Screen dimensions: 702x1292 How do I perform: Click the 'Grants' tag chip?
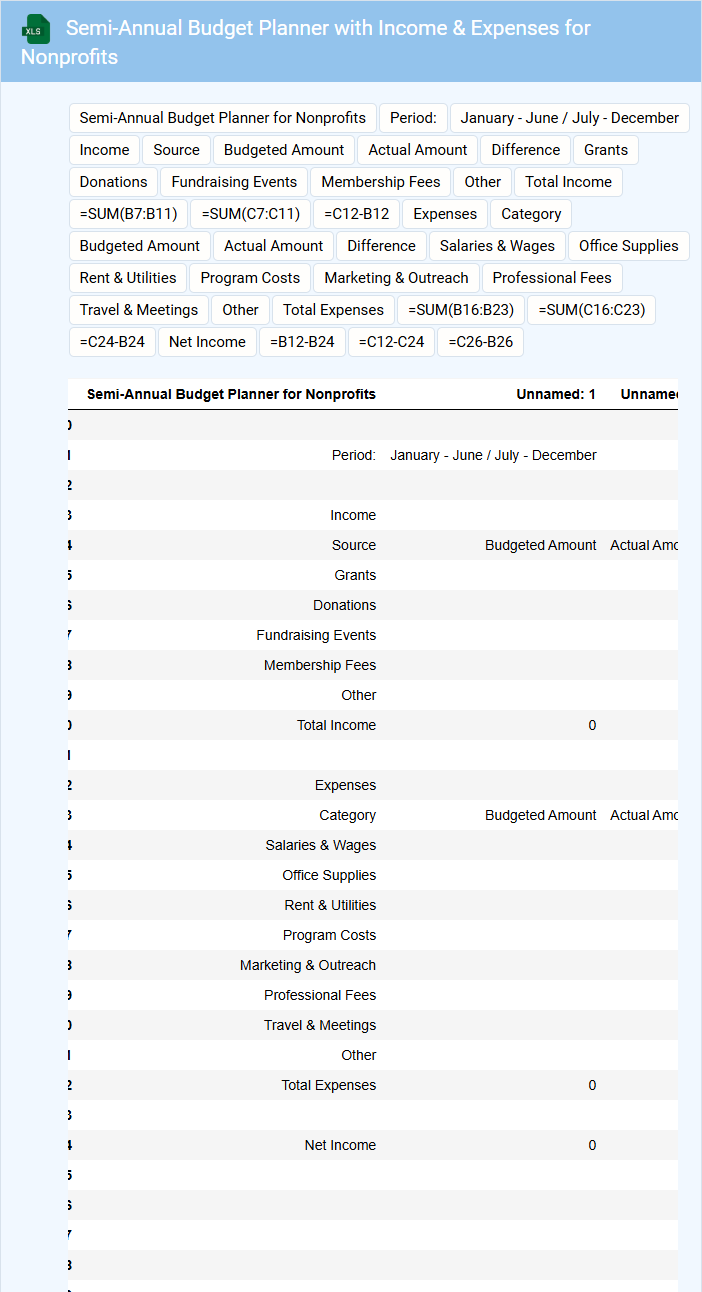pos(606,150)
